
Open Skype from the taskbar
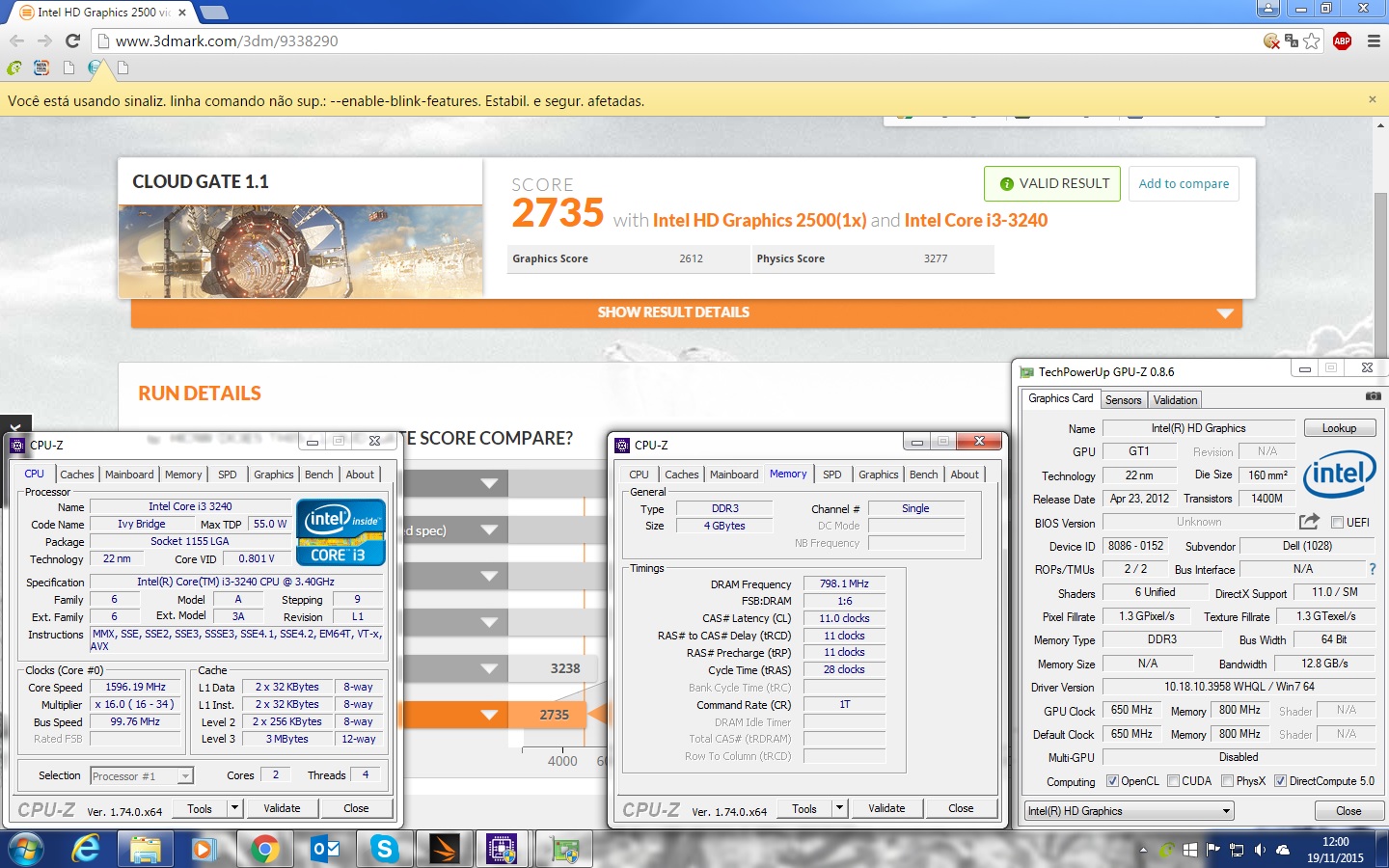coord(384,849)
